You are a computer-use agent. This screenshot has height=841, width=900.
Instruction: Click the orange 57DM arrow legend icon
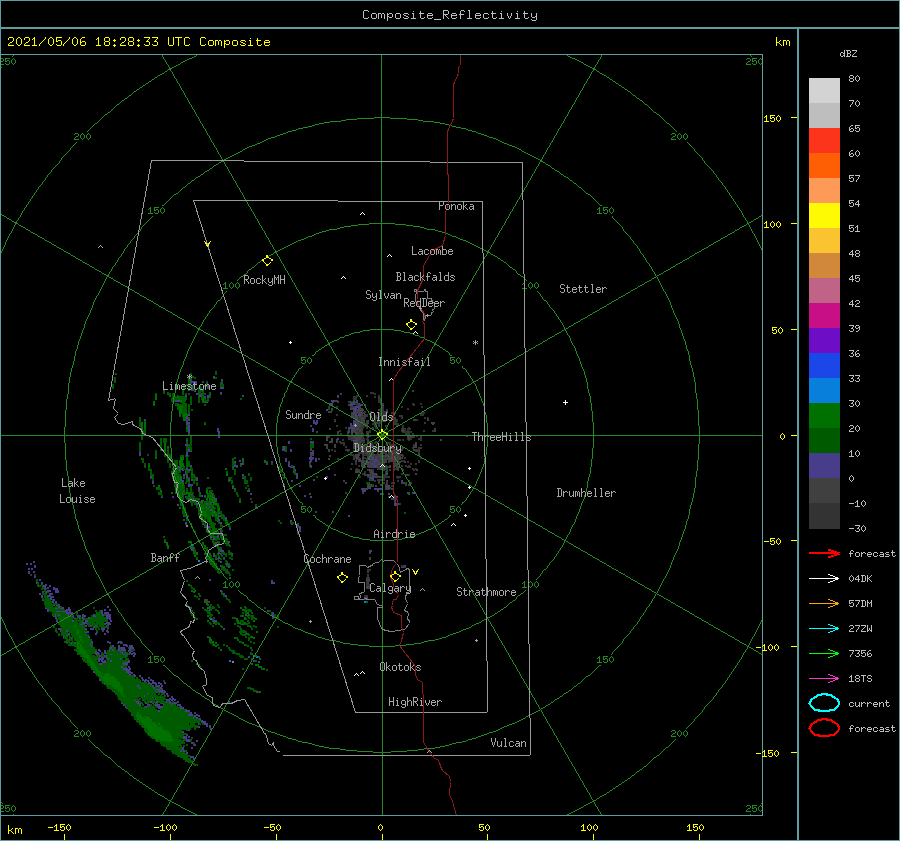824,603
